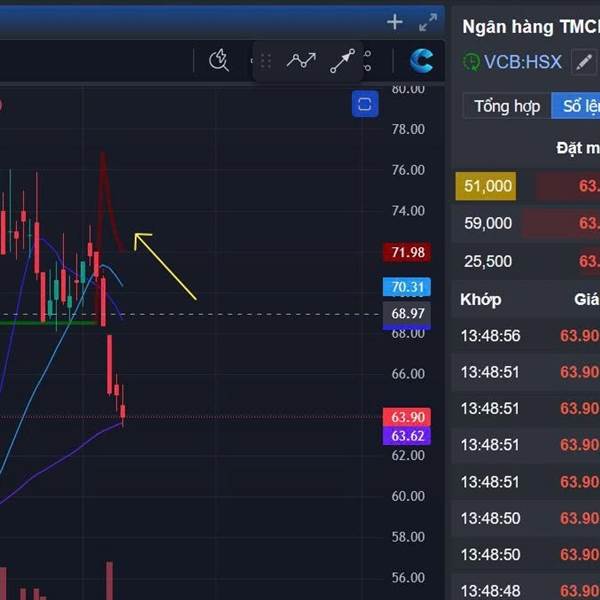Click the 74.00 price axis label
600x600 pixels.
click(408, 211)
